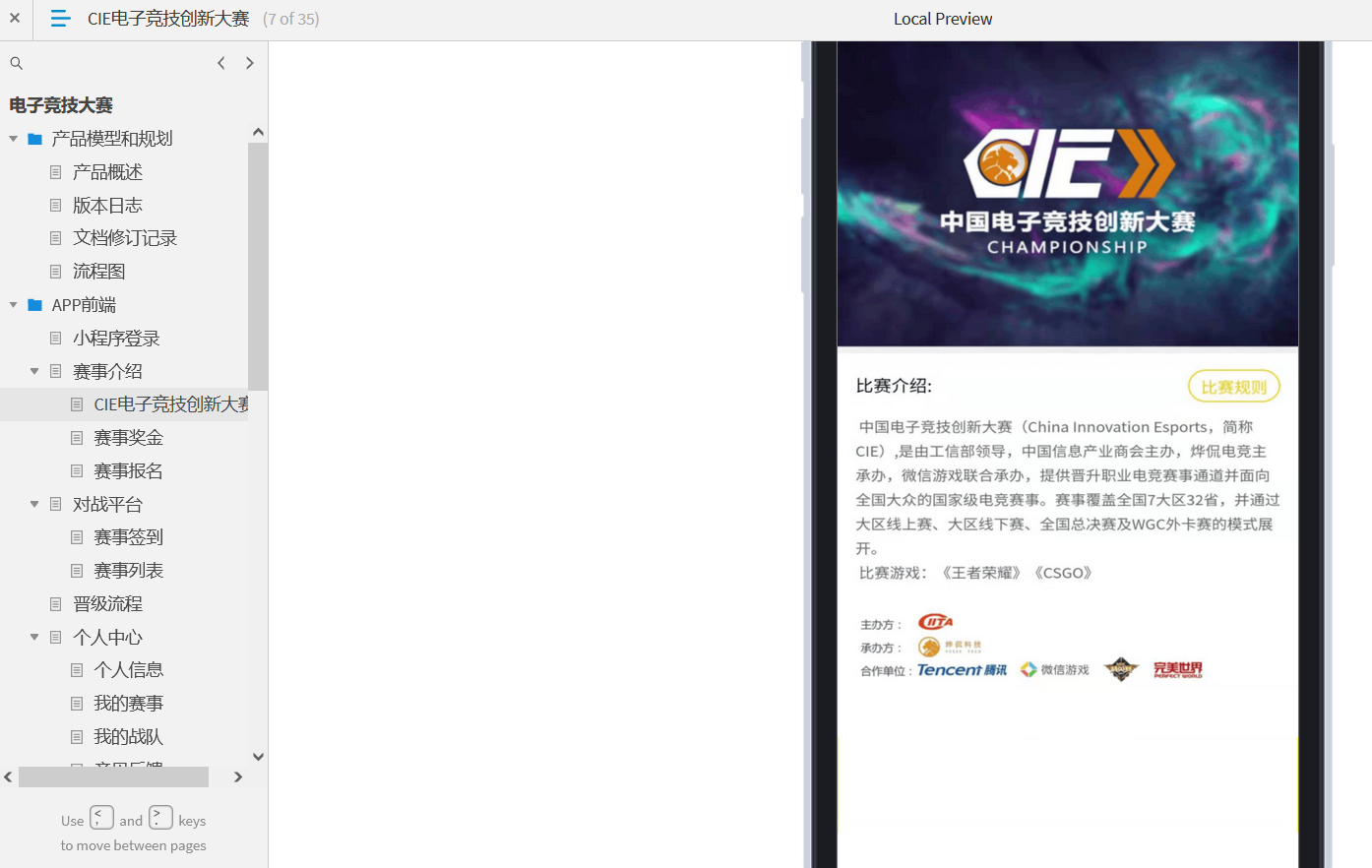Click the CIITA organizer logo
This screenshot has width=1372, height=868.
pos(935,622)
